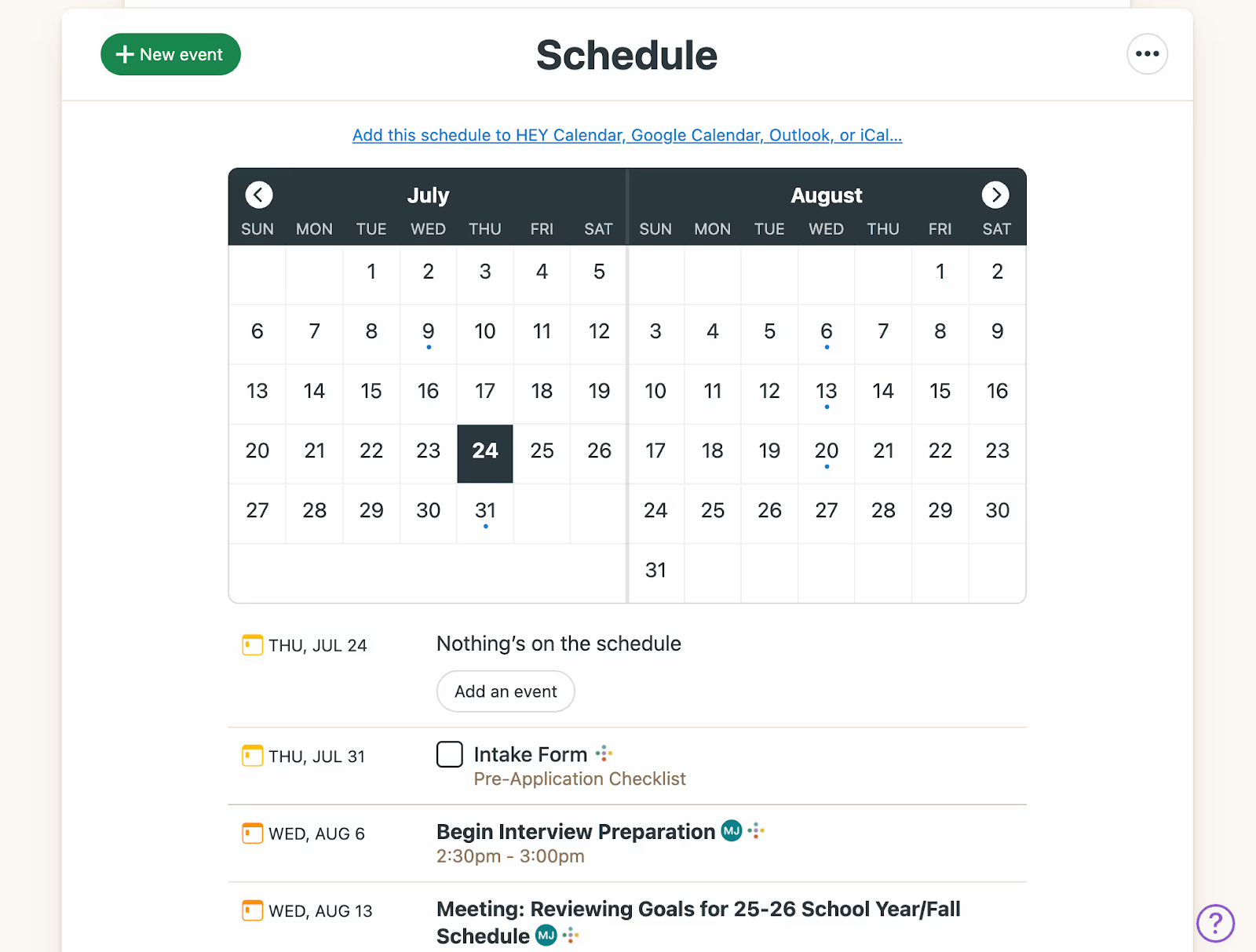Click the calendar icon beside WED, AUG 13
Screen dimensions: 1256x952
click(x=251, y=910)
